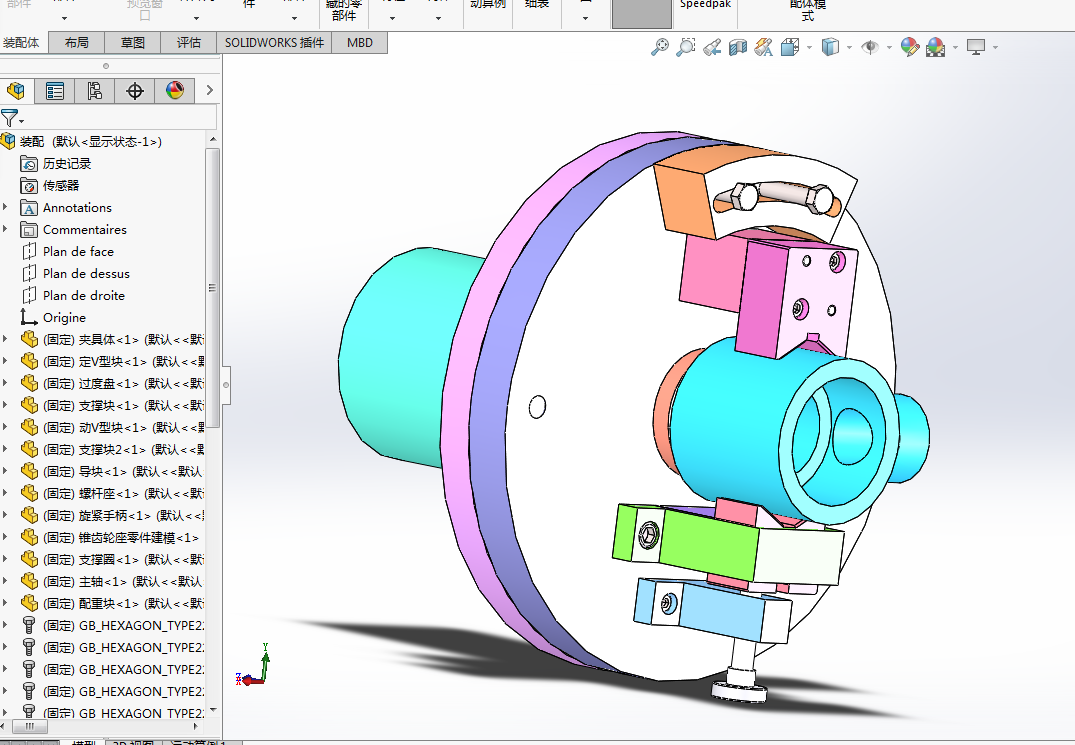Activate the Section View tool
The height and width of the screenshot is (745, 1075).
point(738,47)
